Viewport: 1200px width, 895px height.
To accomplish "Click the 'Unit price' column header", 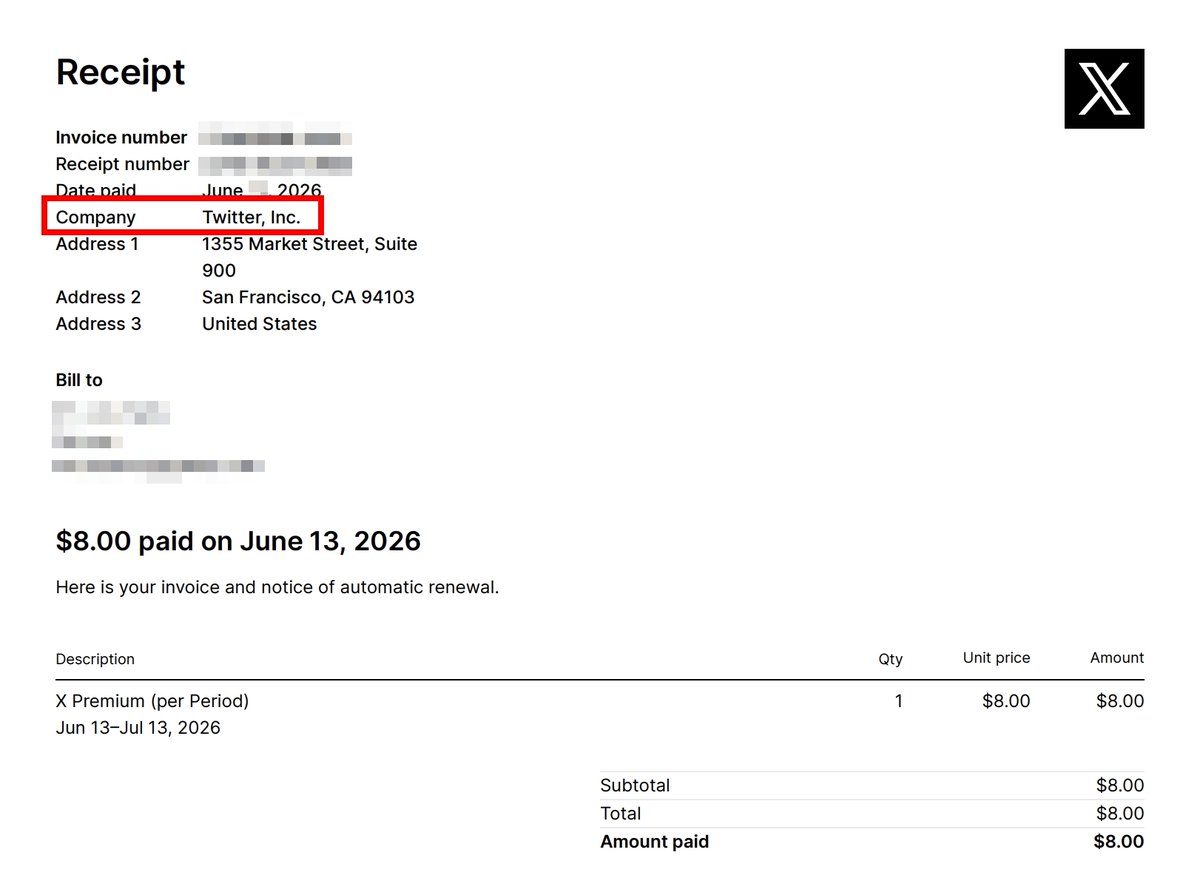I will [996, 658].
